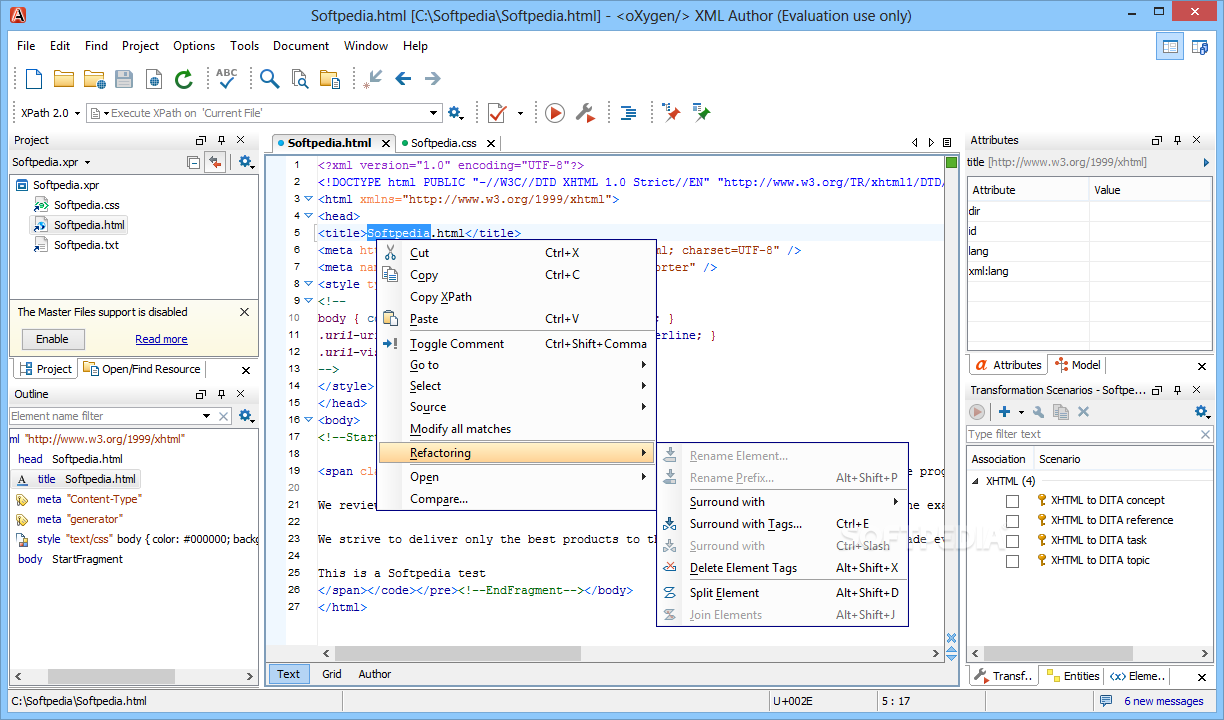Click the blue Back arrow
This screenshot has width=1224, height=720.
[x=403, y=79]
